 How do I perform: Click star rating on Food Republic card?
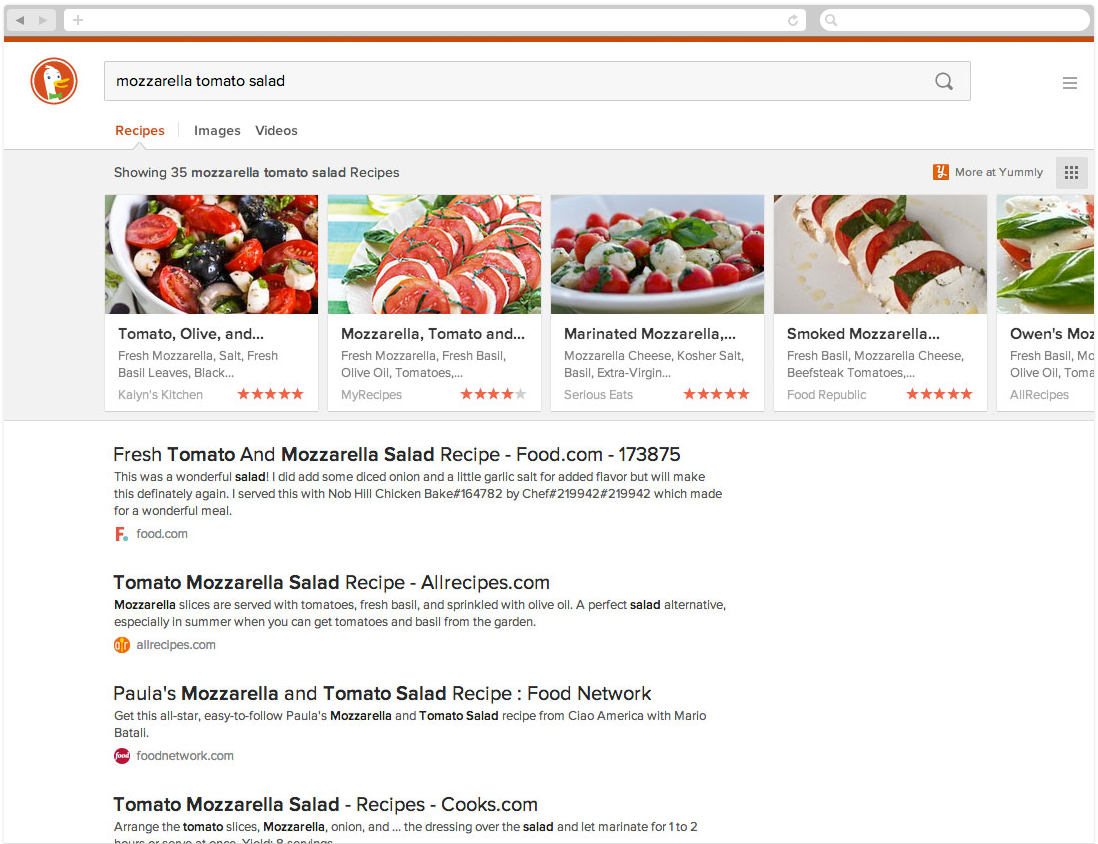pyautogui.click(x=939, y=394)
